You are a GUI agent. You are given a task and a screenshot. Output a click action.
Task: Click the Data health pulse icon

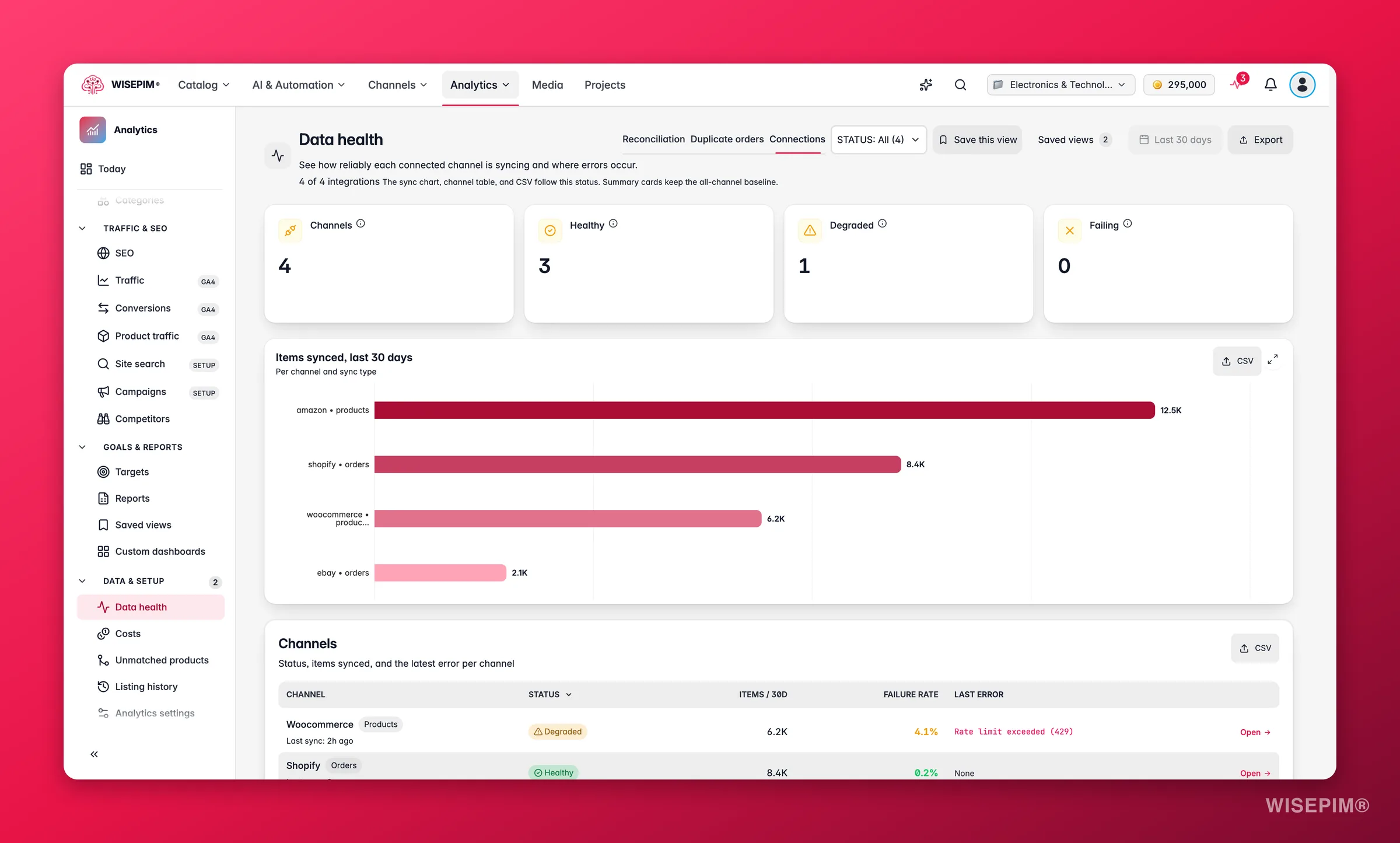pyautogui.click(x=278, y=155)
